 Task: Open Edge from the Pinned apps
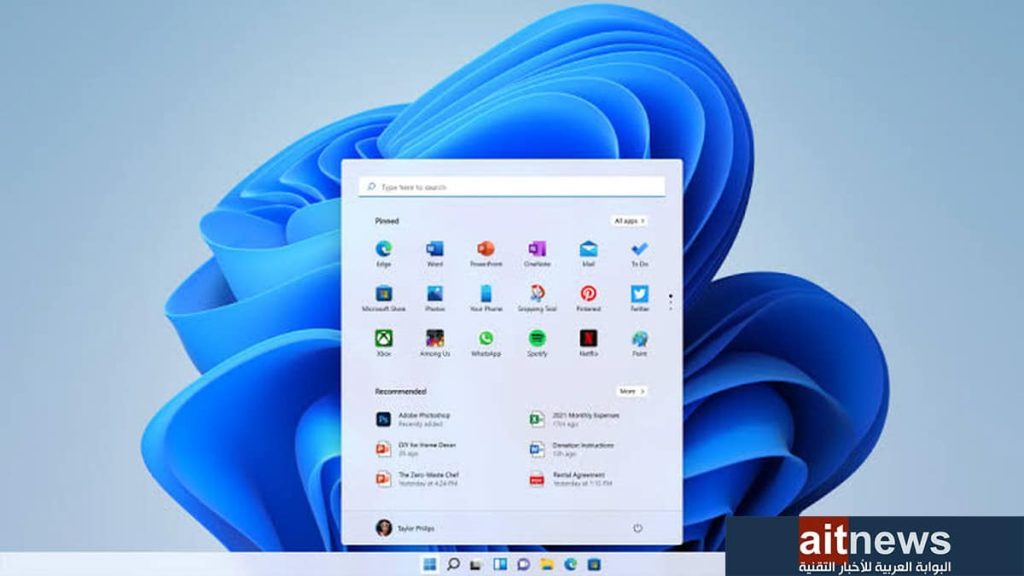coord(383,253)
